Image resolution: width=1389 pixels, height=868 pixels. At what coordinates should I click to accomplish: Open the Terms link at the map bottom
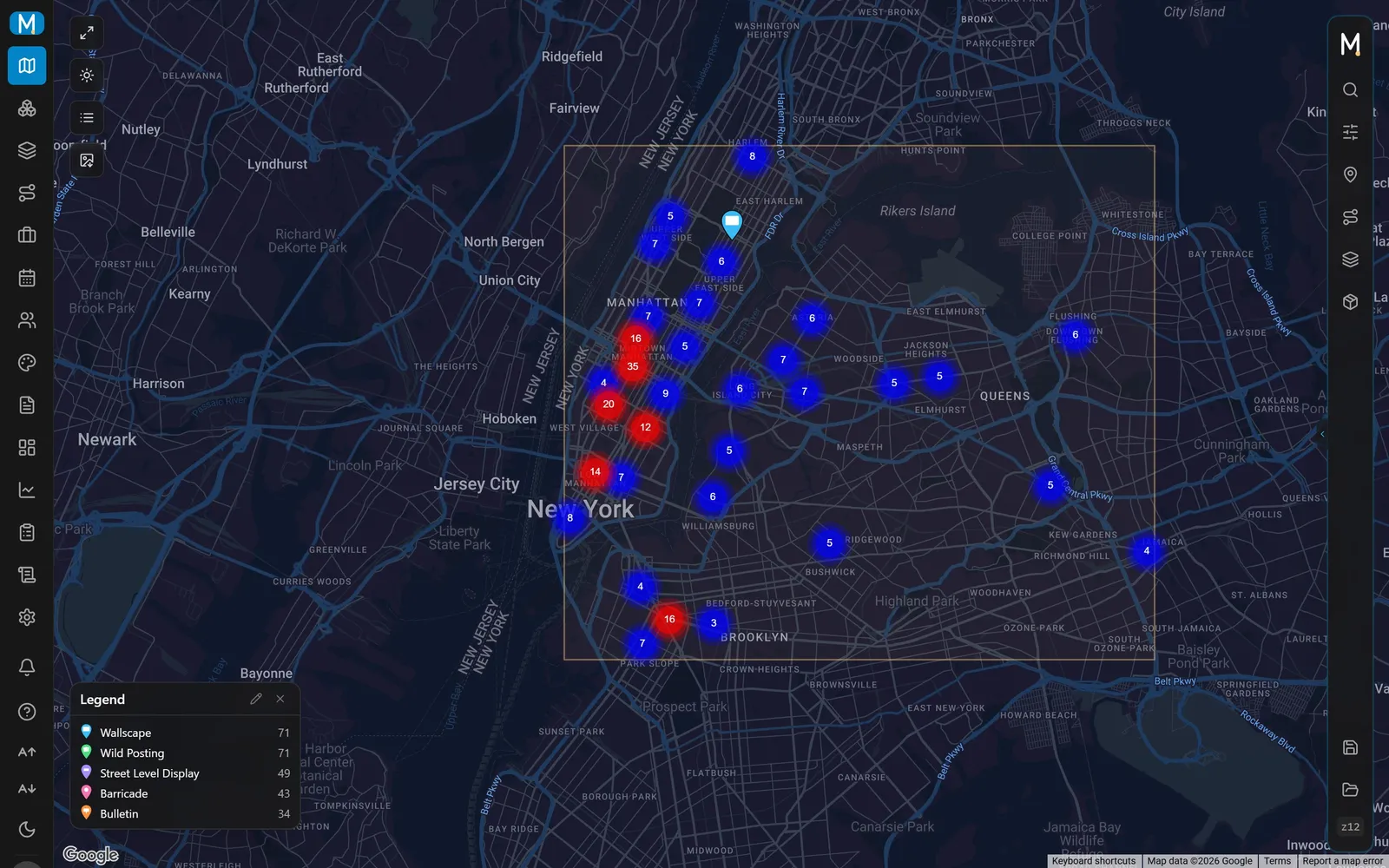pos(1277,861)
